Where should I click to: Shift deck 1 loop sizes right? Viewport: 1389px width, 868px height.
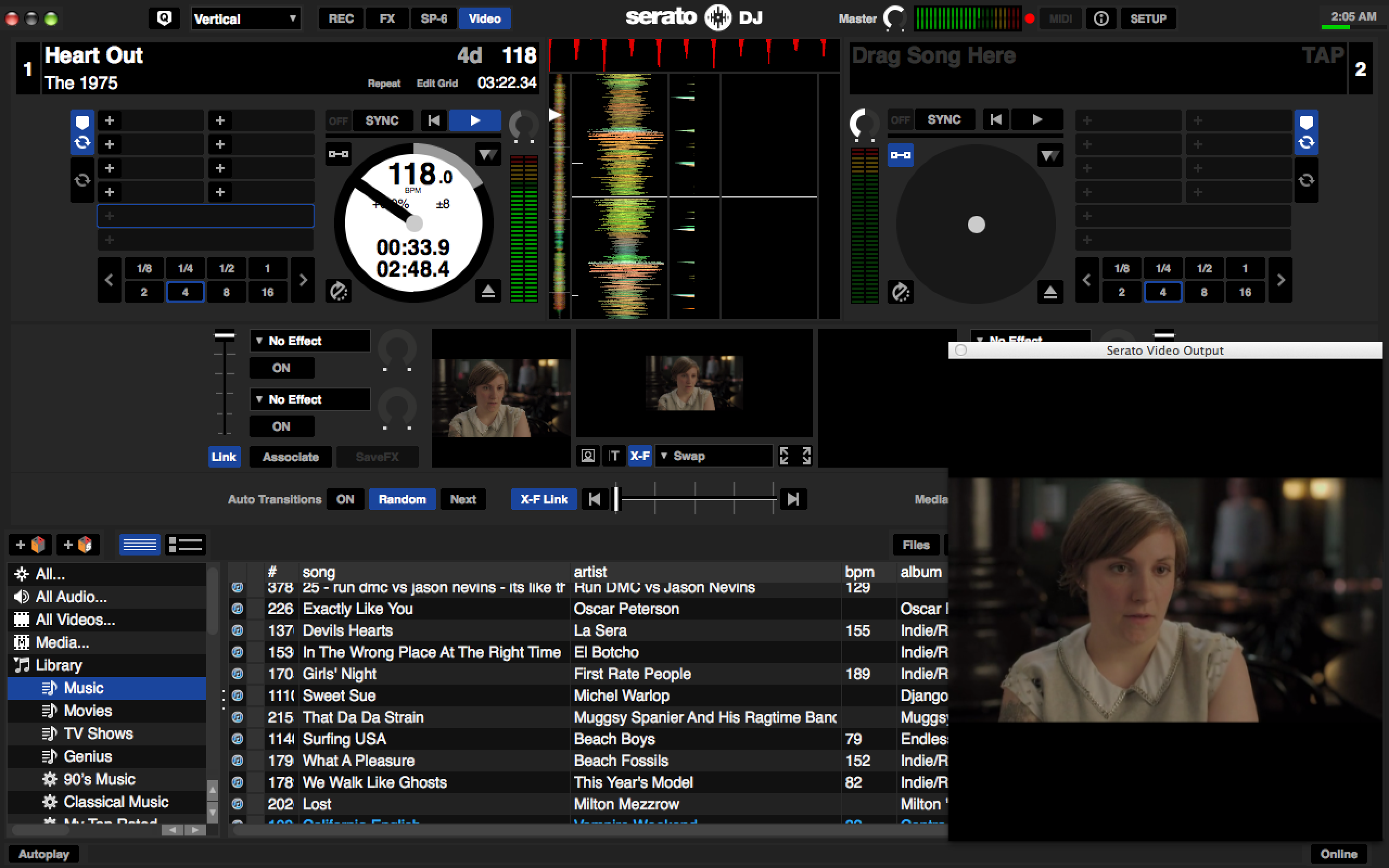point(303,280)
